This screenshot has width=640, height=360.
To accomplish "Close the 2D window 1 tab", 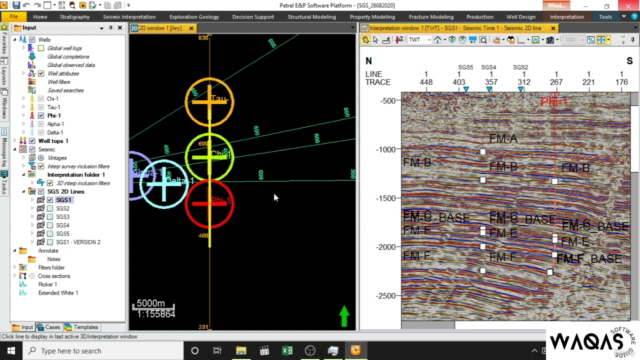I will (x=191, y=28).
